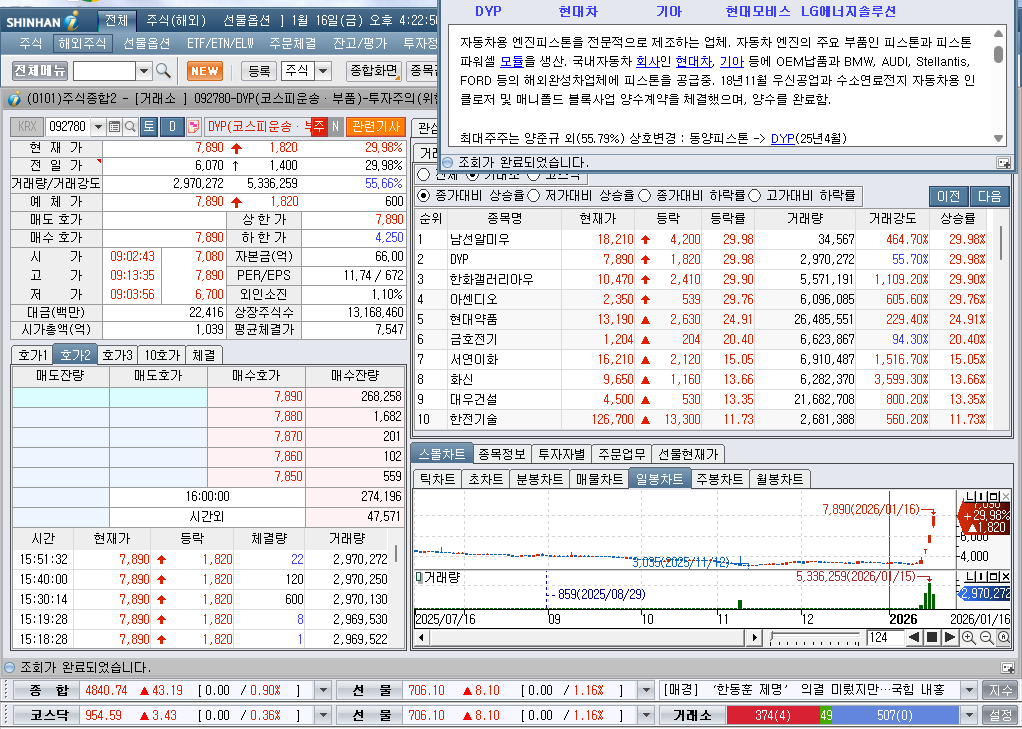The width and height of the screenshot is (1022, 729).
Task: Click the magnifier search icon beside 전체메뉴 box
Action: pos(163,70)
